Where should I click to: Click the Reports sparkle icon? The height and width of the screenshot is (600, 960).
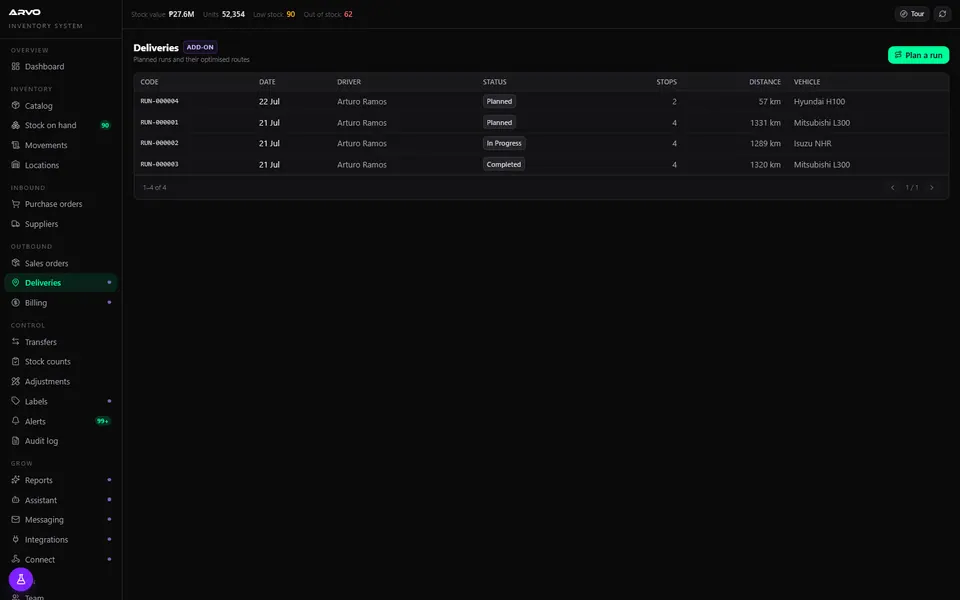click(x=16, y=480)
